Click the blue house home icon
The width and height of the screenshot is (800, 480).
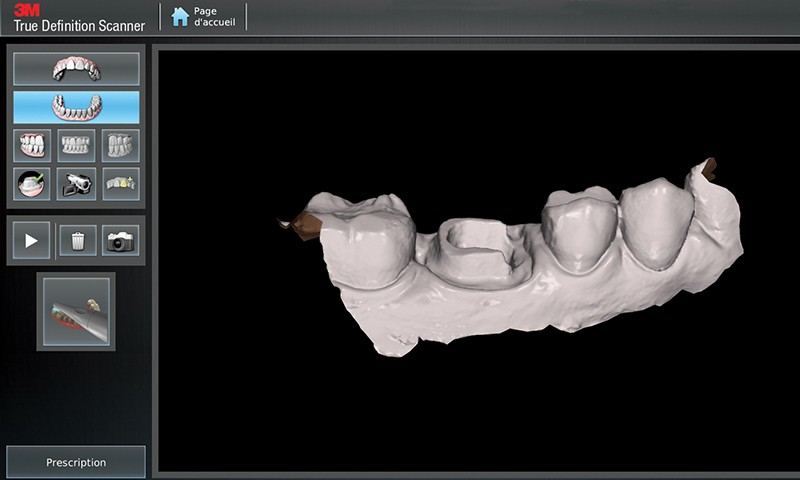[x=180, y=16]
